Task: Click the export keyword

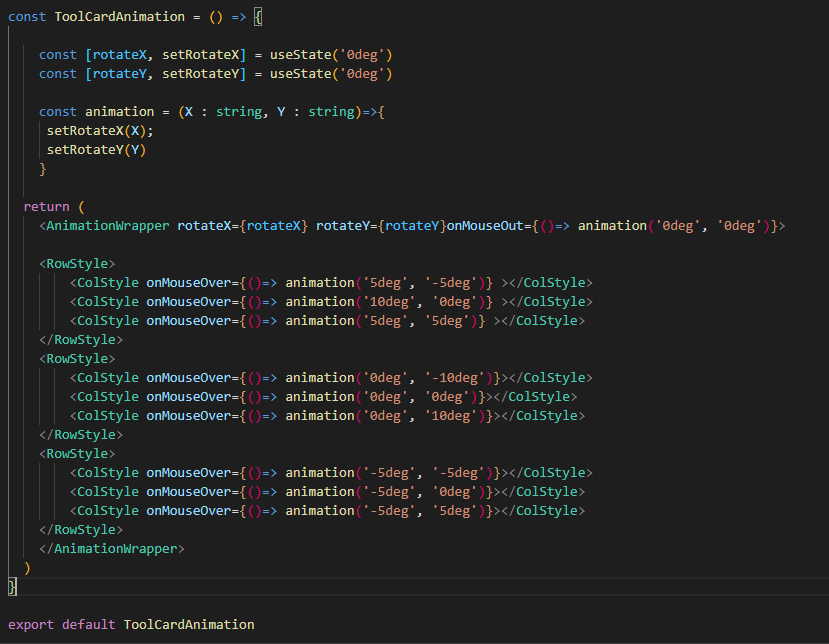Action: point(31,625)
